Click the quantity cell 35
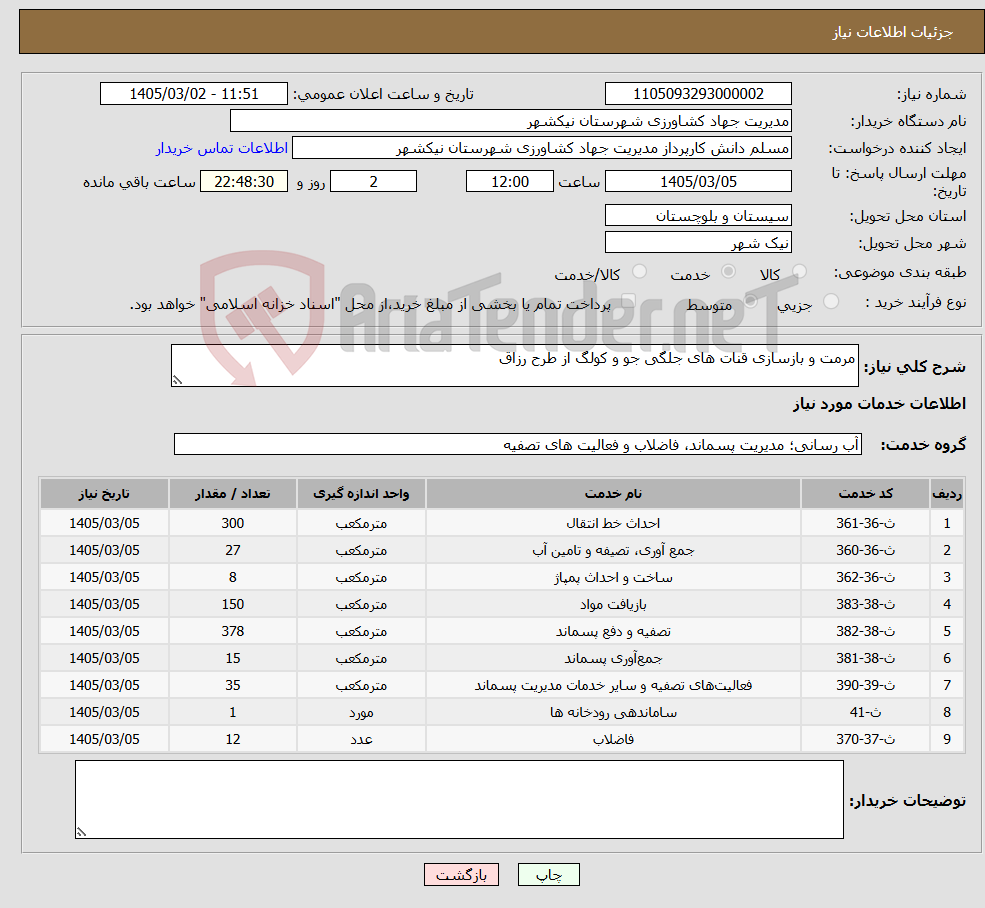985x908 pixels. tap(232, 686)
